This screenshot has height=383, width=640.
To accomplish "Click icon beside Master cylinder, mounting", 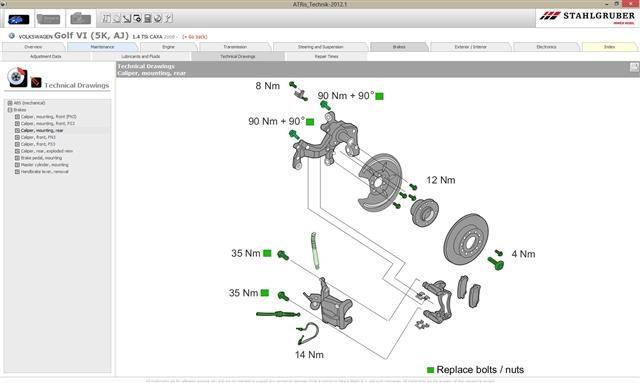I will 17,165.
